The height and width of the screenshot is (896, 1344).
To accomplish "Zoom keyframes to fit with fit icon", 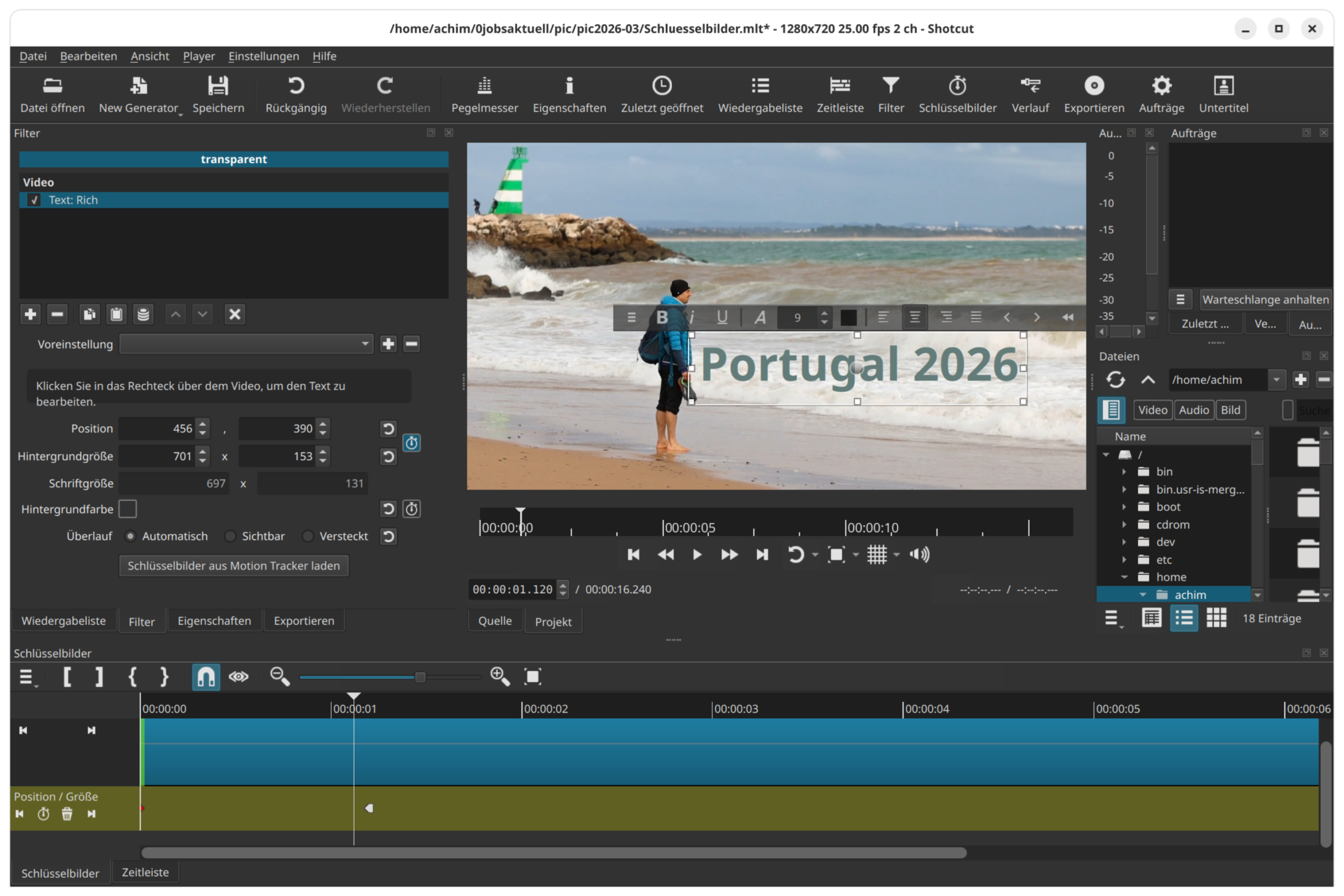I will coord(532,677).
